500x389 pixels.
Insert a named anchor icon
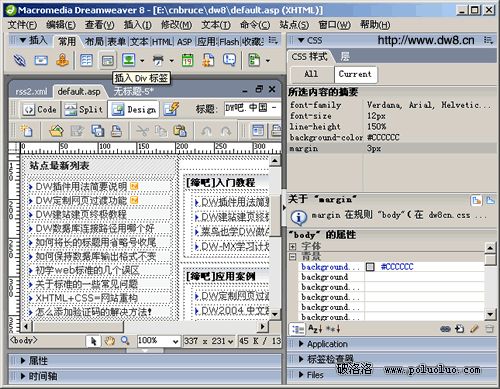(62, 60)
